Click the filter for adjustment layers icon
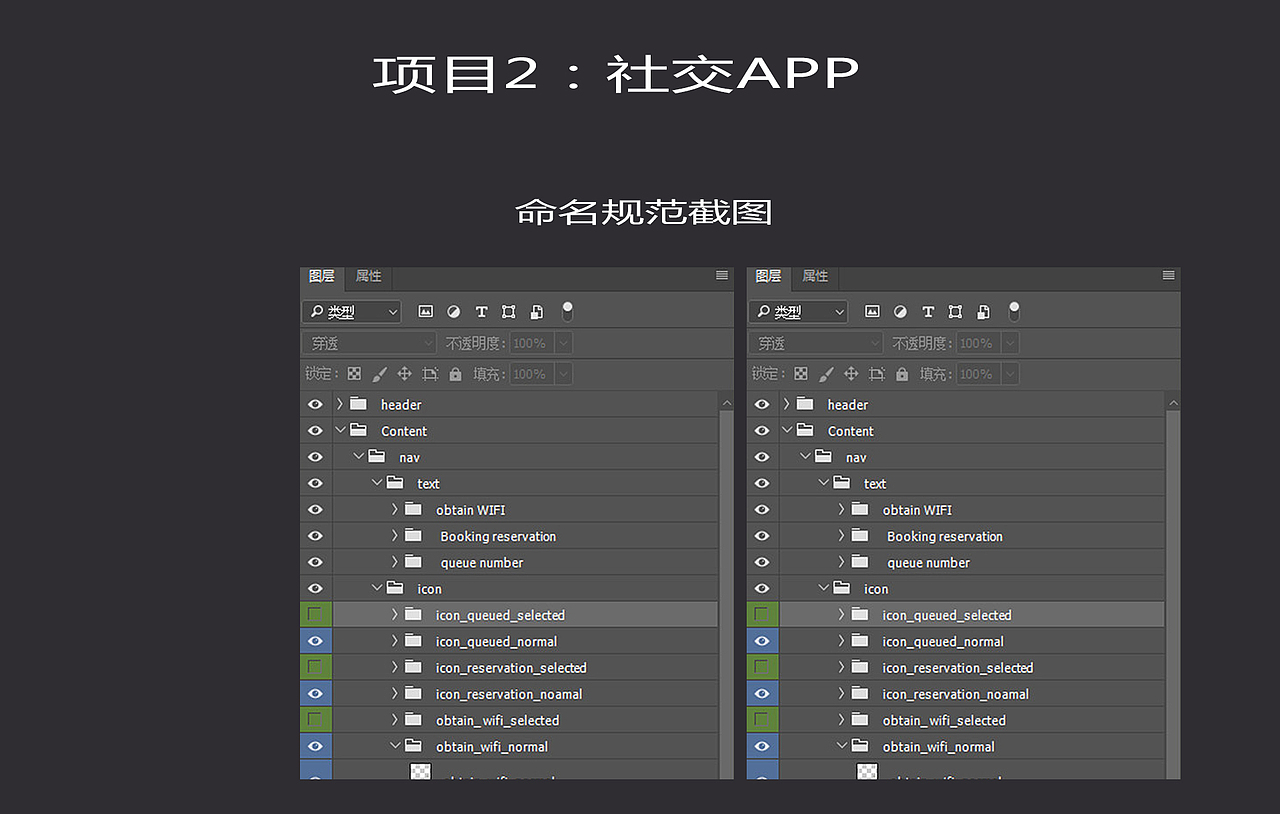The image size is (1280, 814). point(453,311)
